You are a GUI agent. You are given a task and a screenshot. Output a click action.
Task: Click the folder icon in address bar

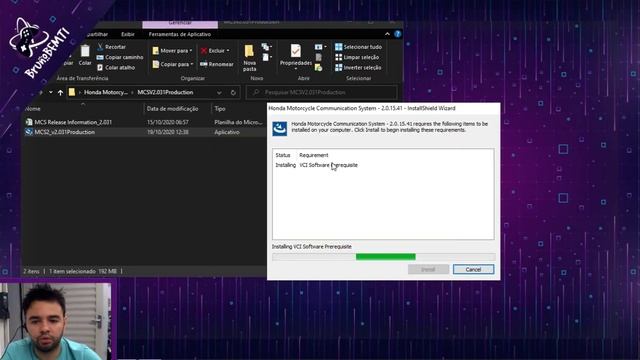(72, 92)
